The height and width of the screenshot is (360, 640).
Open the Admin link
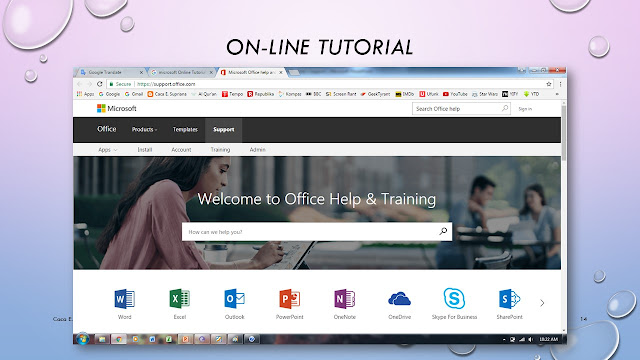click(x=258, y=150)
